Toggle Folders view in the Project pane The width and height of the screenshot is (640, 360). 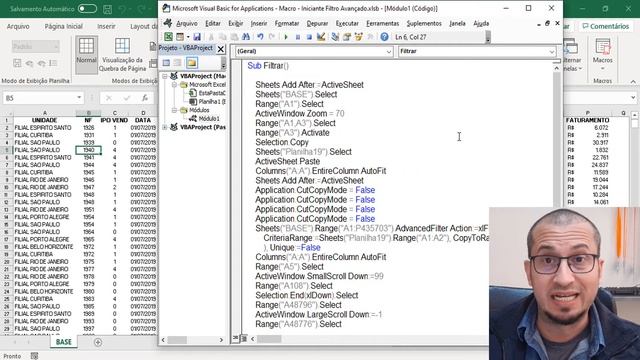[191, 63]
